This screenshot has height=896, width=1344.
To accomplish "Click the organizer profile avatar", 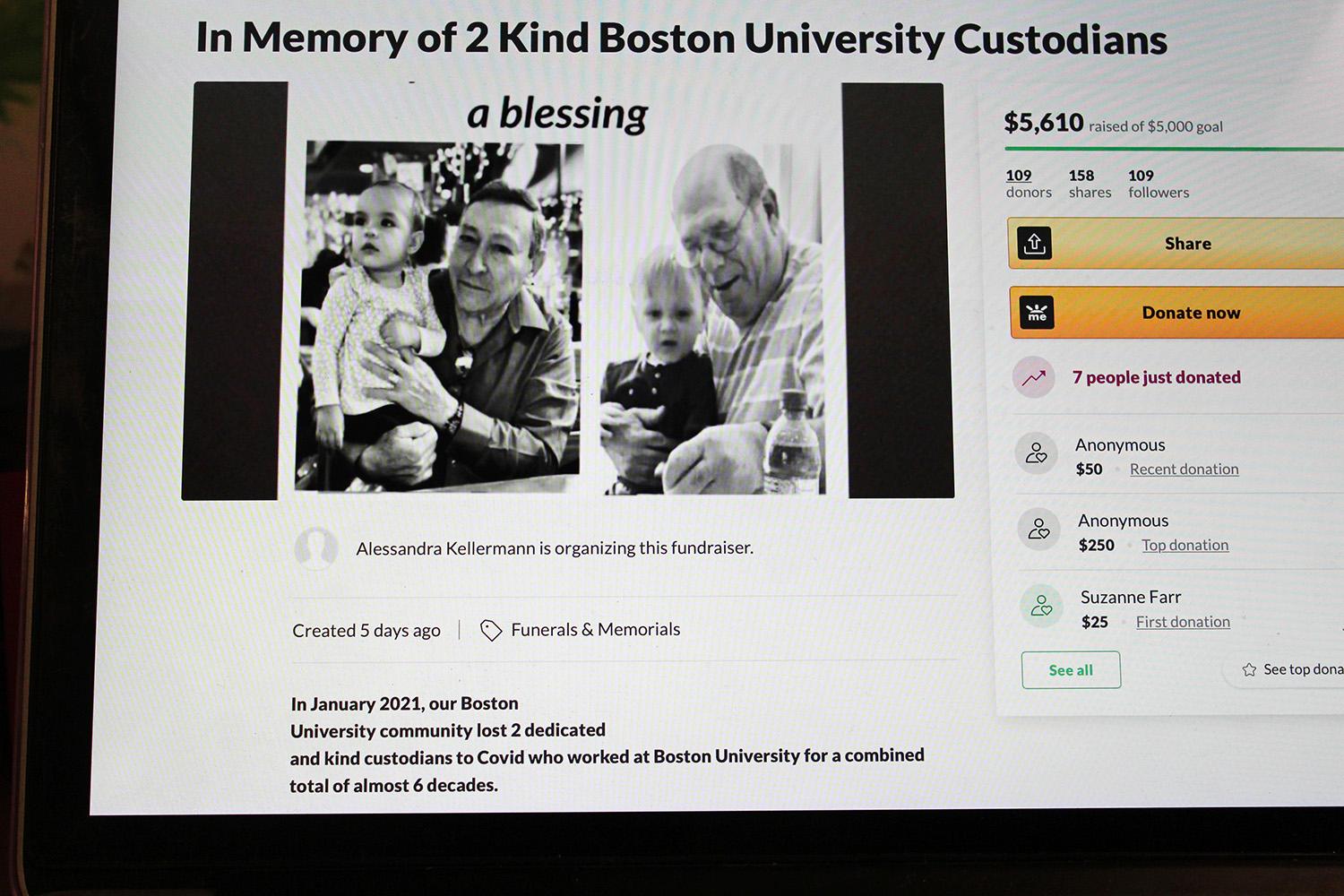I will [316, 548].
